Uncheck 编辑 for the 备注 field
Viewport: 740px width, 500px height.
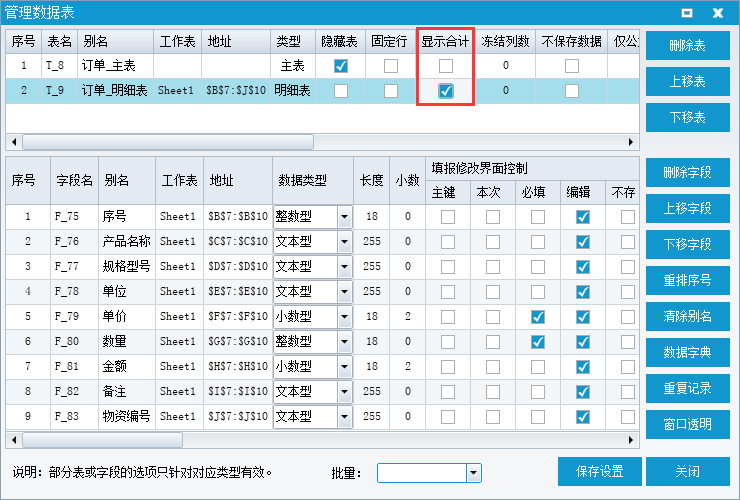583,392
